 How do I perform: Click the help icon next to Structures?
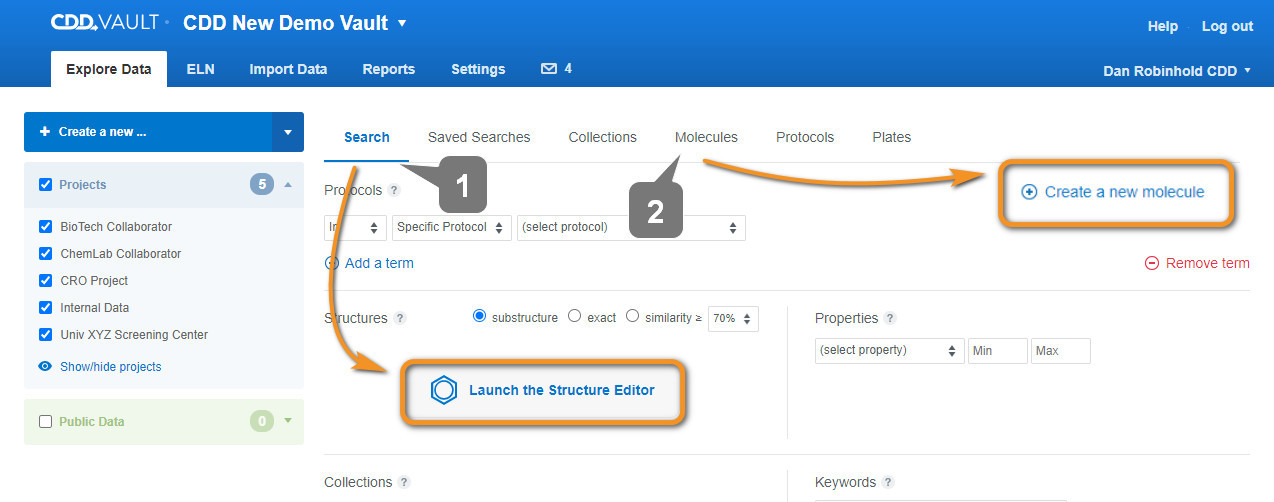click(x=400, y=318)
